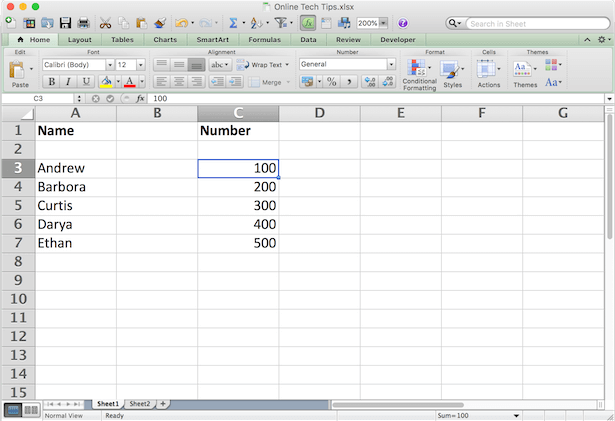Align cell text right
Viewport: 615px width, 421px height.
(x=197, y=82)
